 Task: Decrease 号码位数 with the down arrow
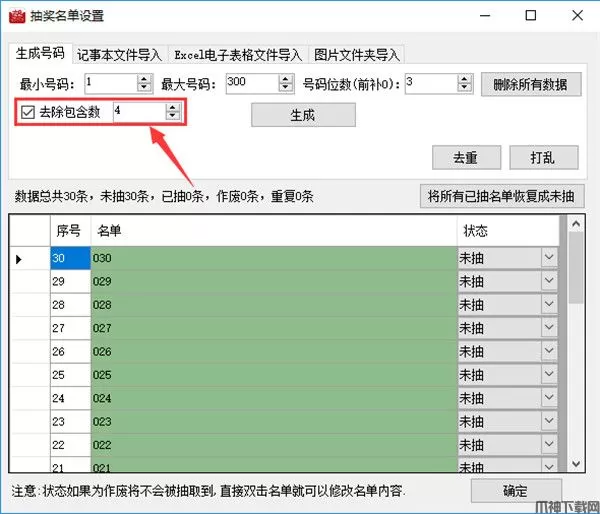(x=464, y=88)
